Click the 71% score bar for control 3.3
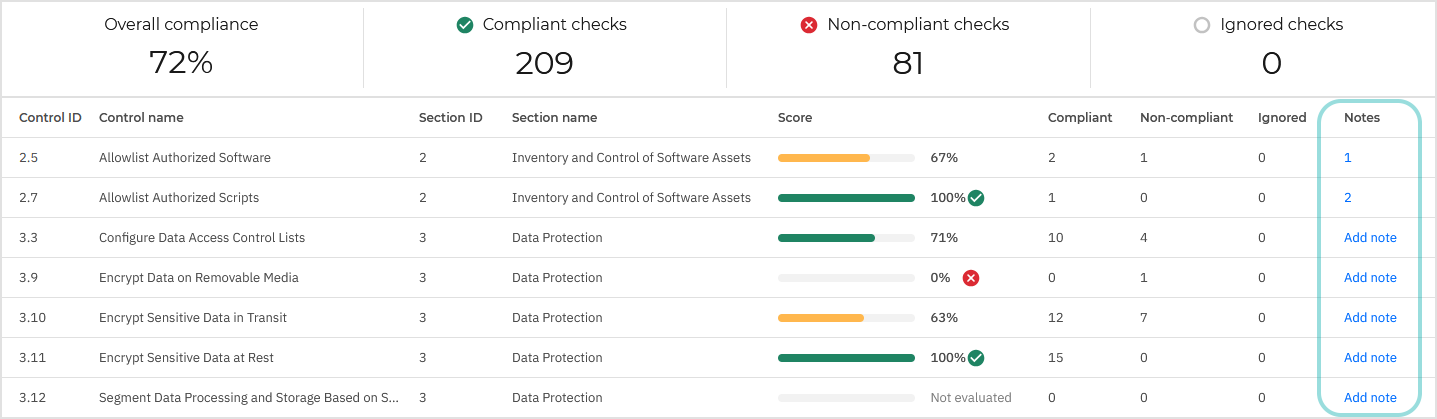The width and height of the screenshot is (1437, 419). (x=846, y=238)
